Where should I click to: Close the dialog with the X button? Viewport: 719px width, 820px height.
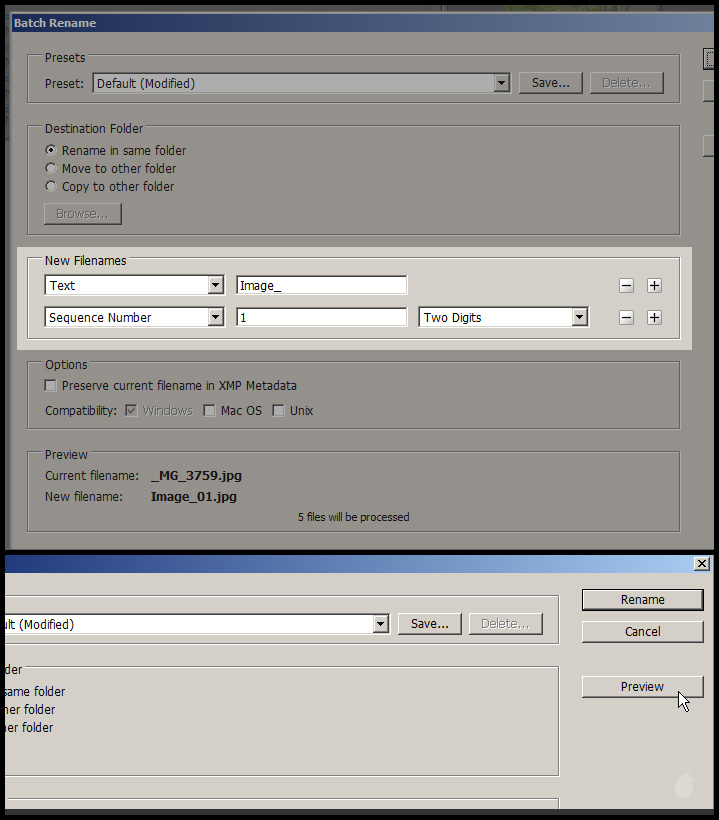coord(701,564)
